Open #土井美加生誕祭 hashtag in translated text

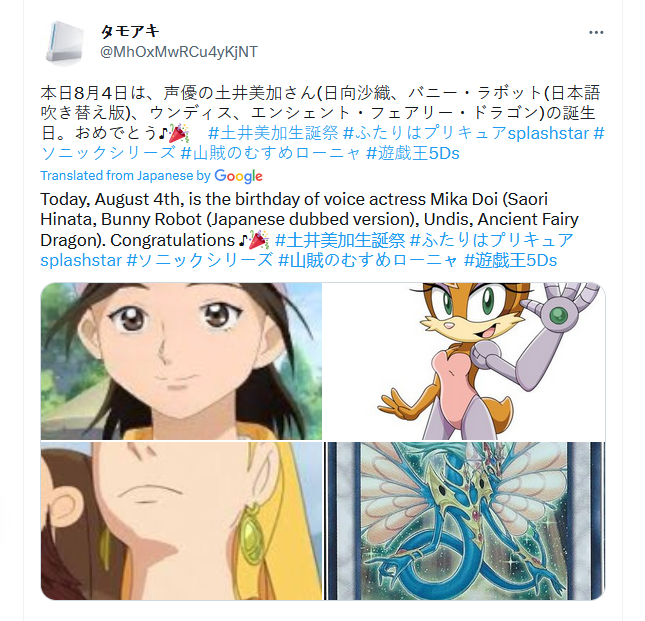click(x=340, y=240)
